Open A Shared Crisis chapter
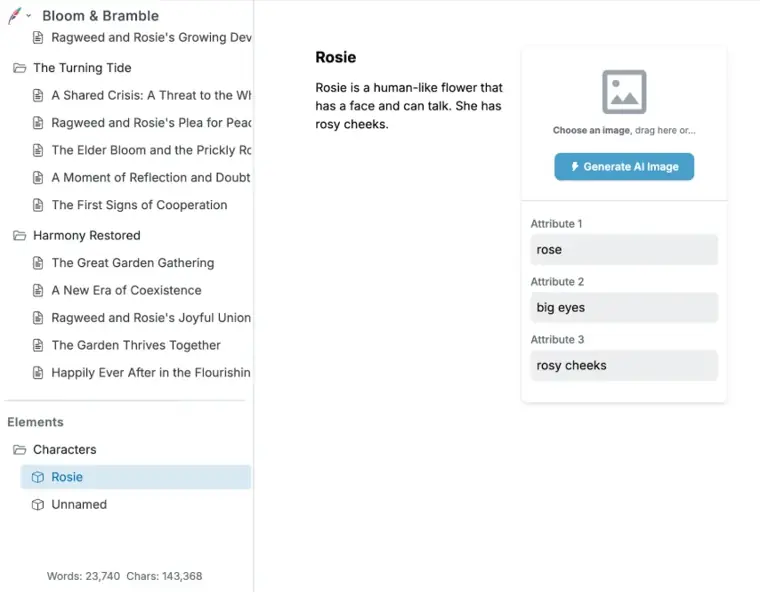 click(x=151, y=96)
